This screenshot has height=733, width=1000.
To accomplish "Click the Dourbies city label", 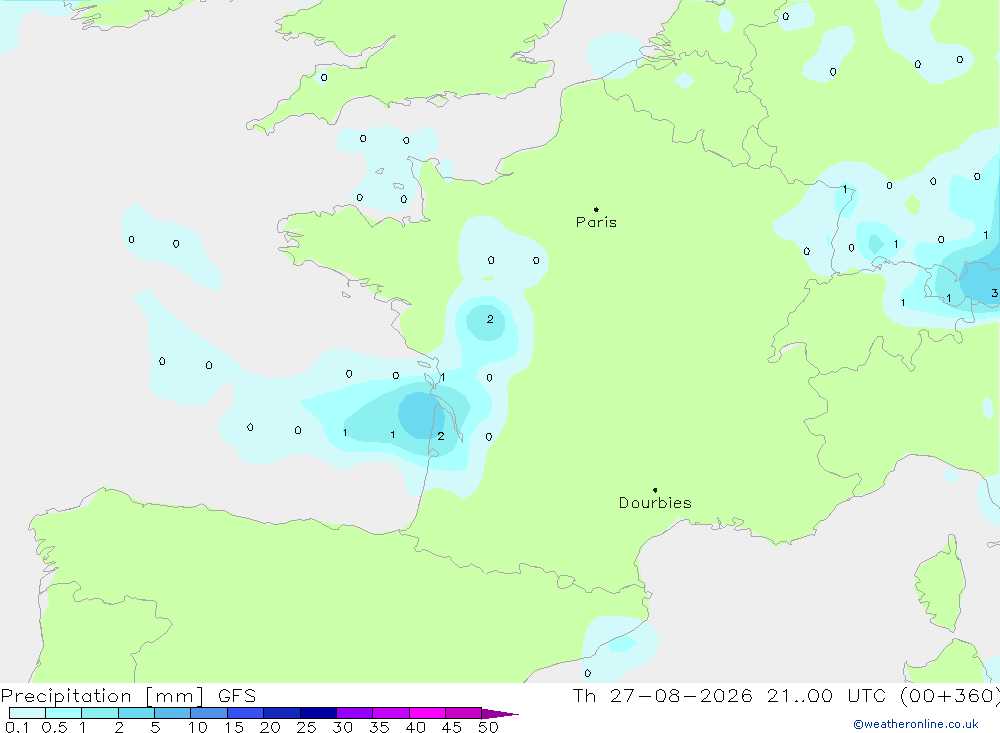I will [655, 503].
